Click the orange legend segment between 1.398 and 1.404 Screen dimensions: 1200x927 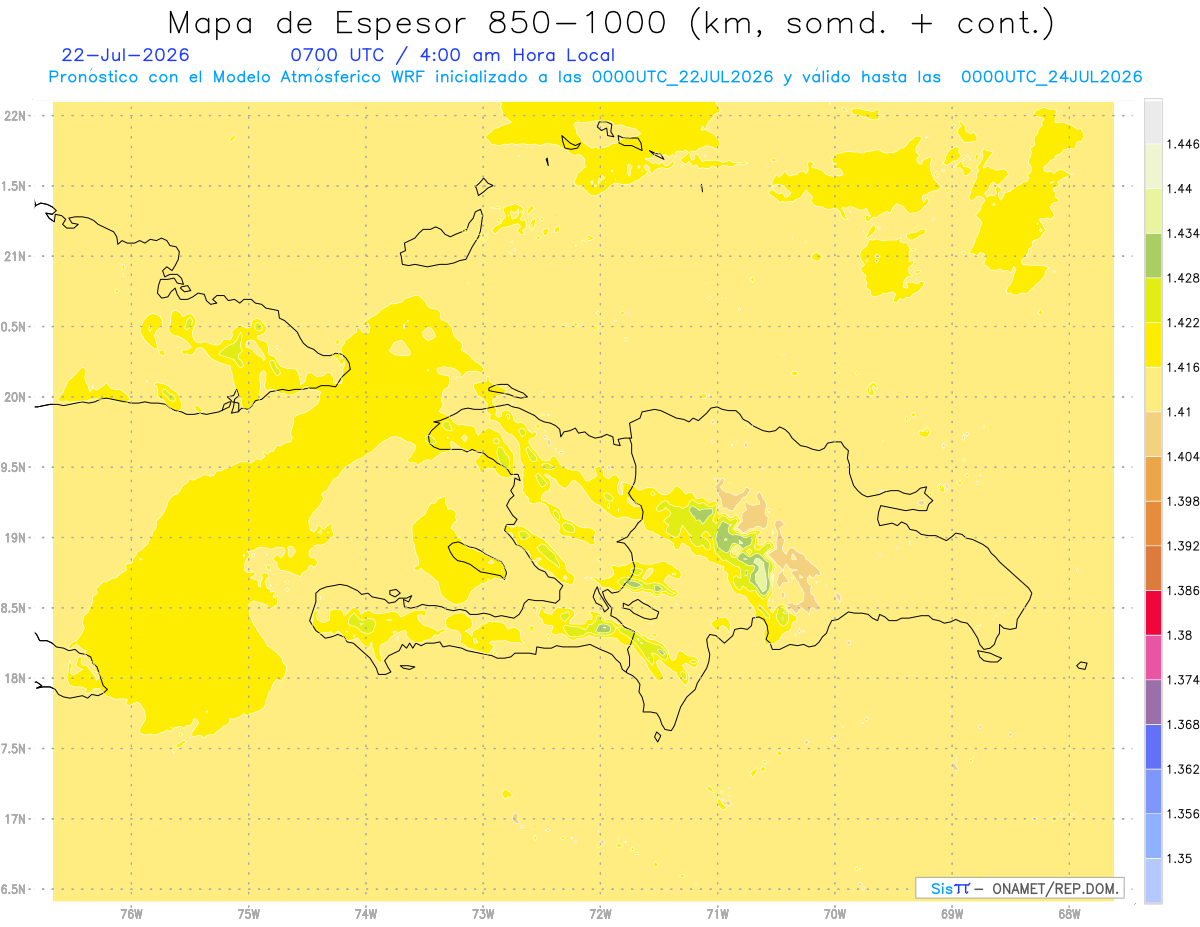tap(1153, 478)
